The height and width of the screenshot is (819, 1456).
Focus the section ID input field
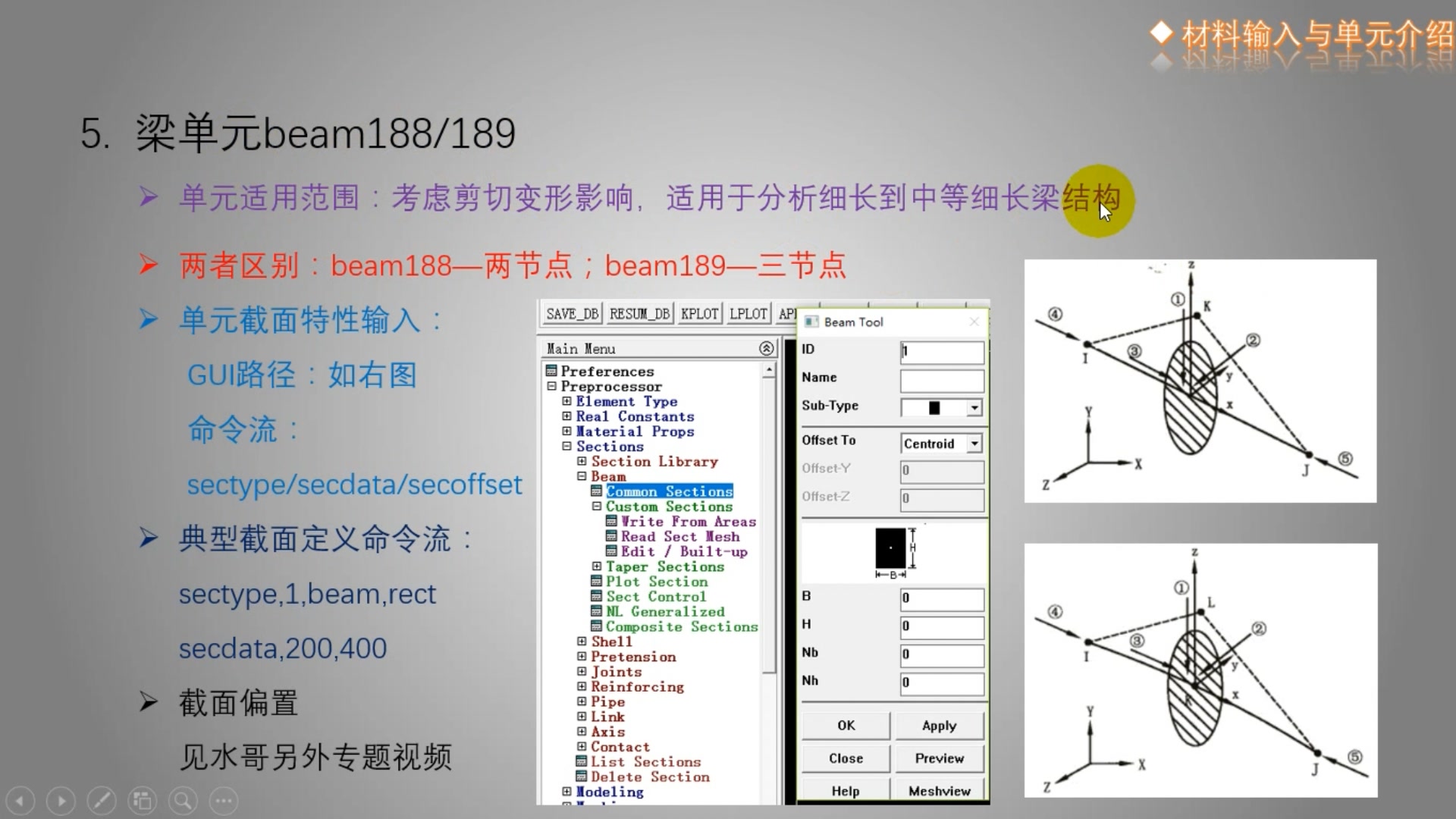pos(942,352)
